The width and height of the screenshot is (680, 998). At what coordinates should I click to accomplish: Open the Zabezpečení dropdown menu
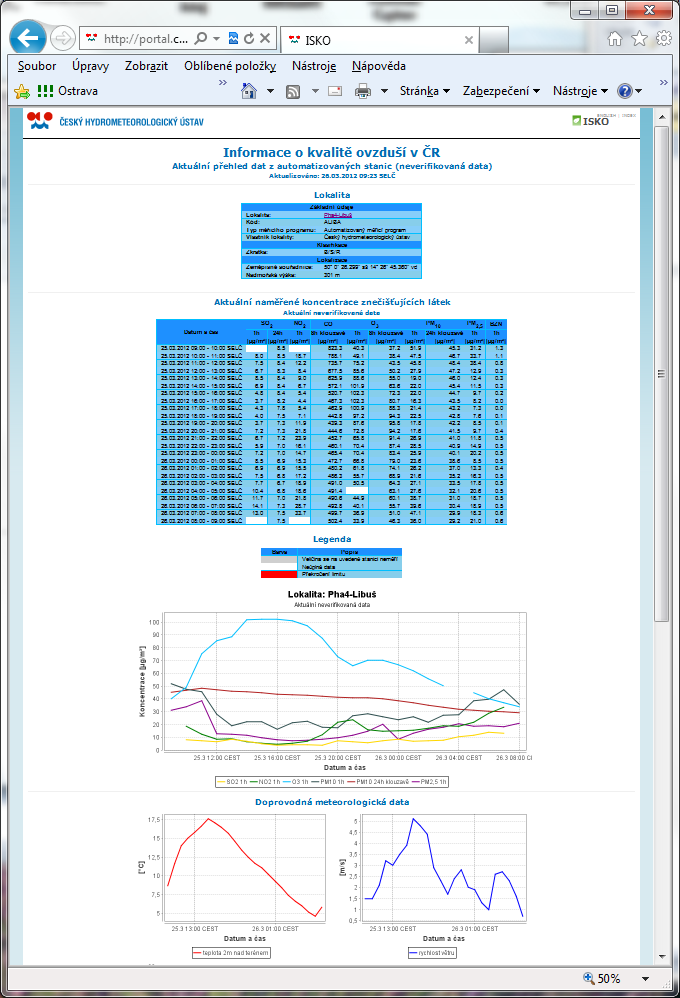coord(501,91)
